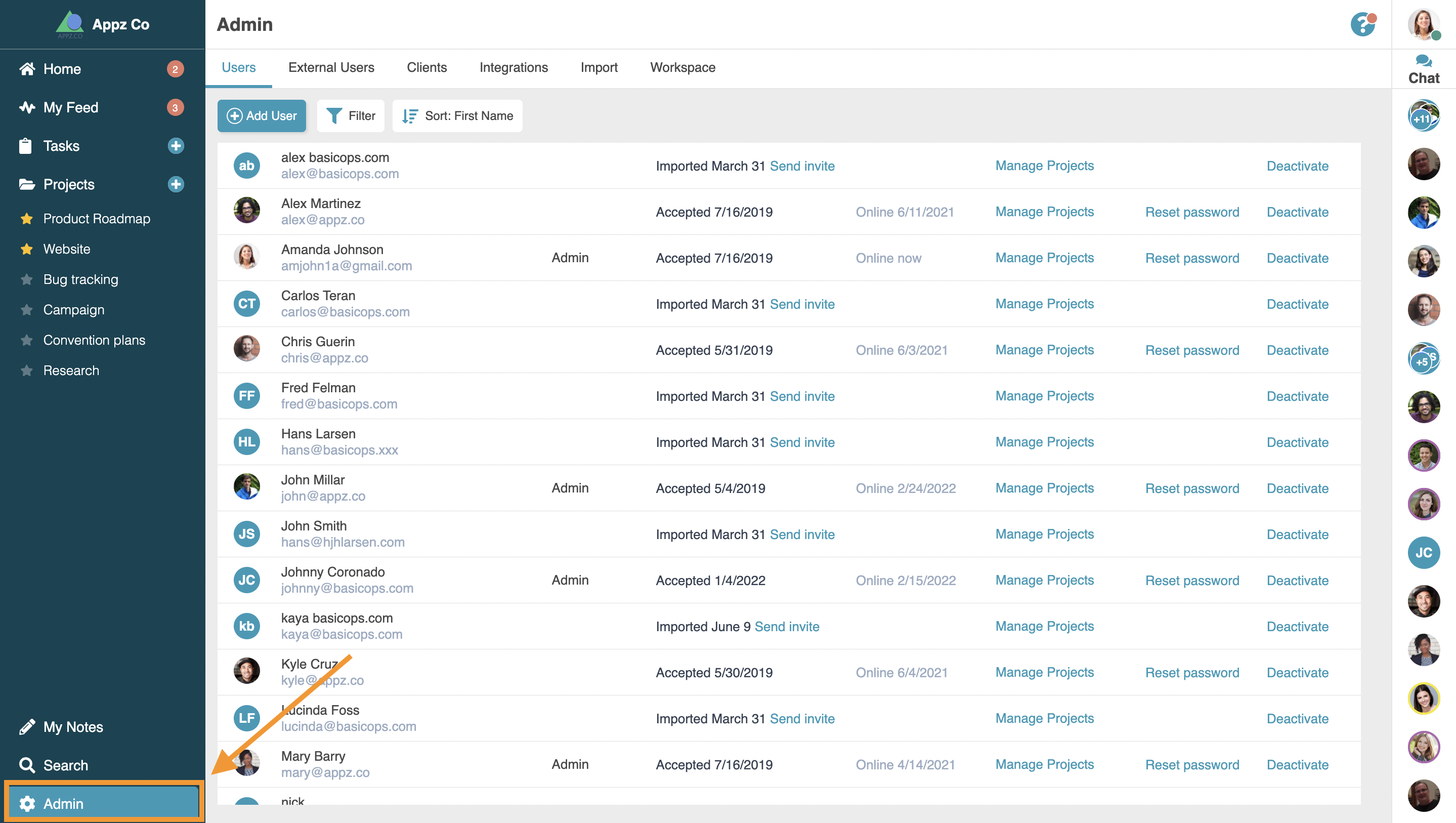The height and width of the screenshot is (823, 1456).
Task: Open the yellow-ringed chat avatar
Action: 1423,698
